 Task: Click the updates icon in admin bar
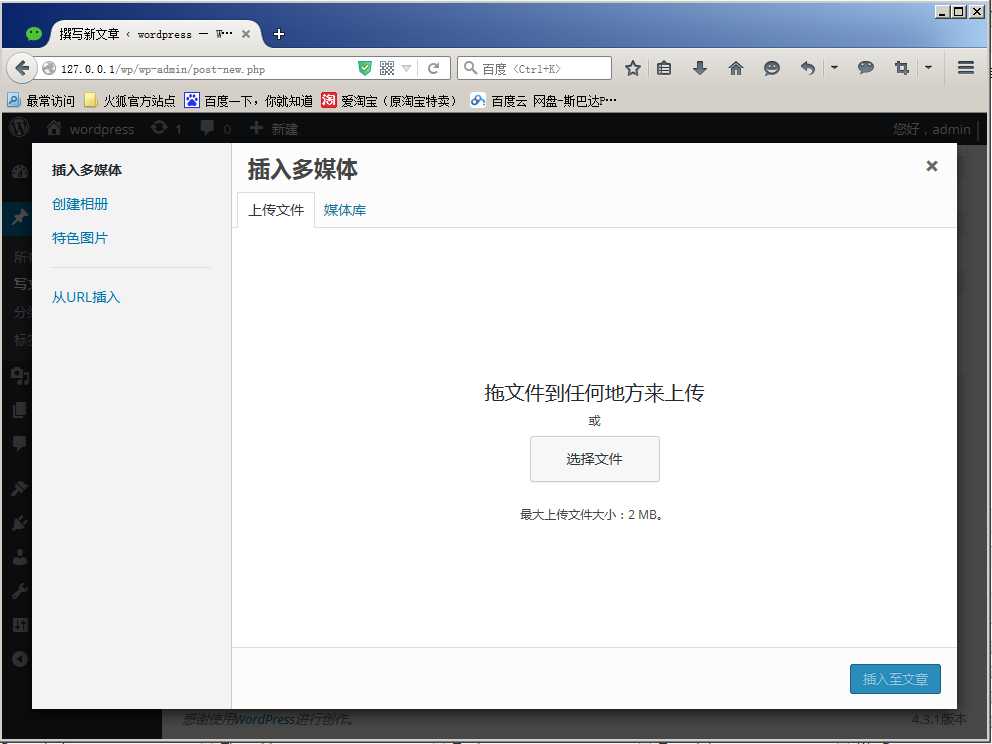point(166,129)
